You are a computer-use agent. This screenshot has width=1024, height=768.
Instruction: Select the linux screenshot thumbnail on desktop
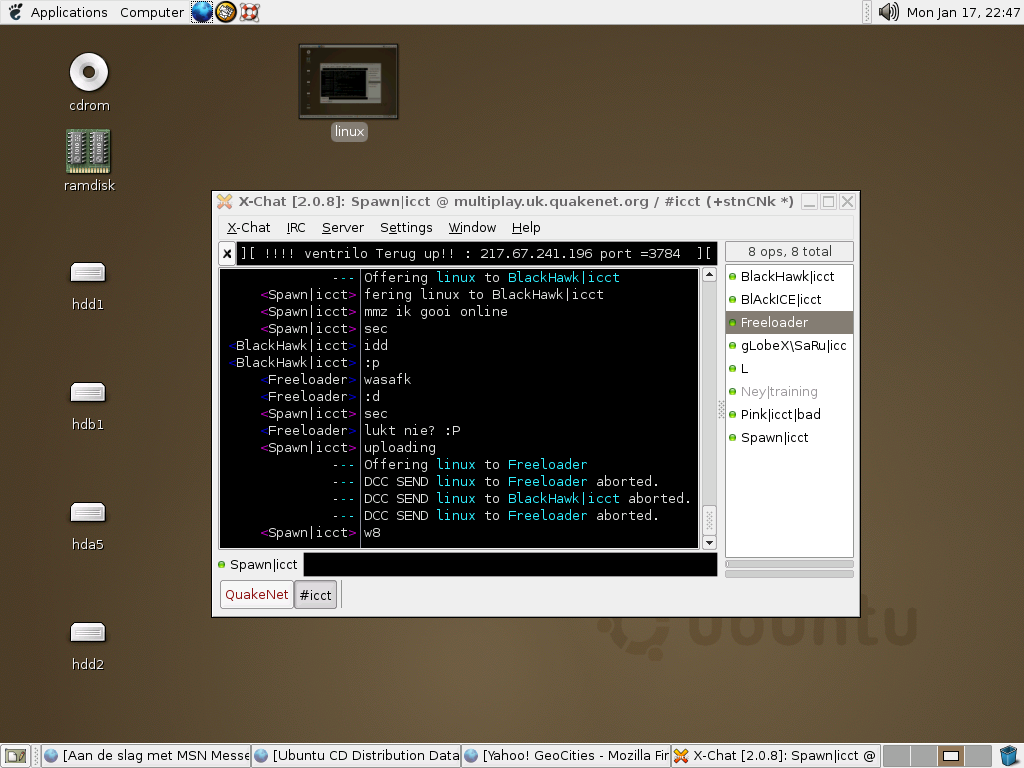click(348, 82)
